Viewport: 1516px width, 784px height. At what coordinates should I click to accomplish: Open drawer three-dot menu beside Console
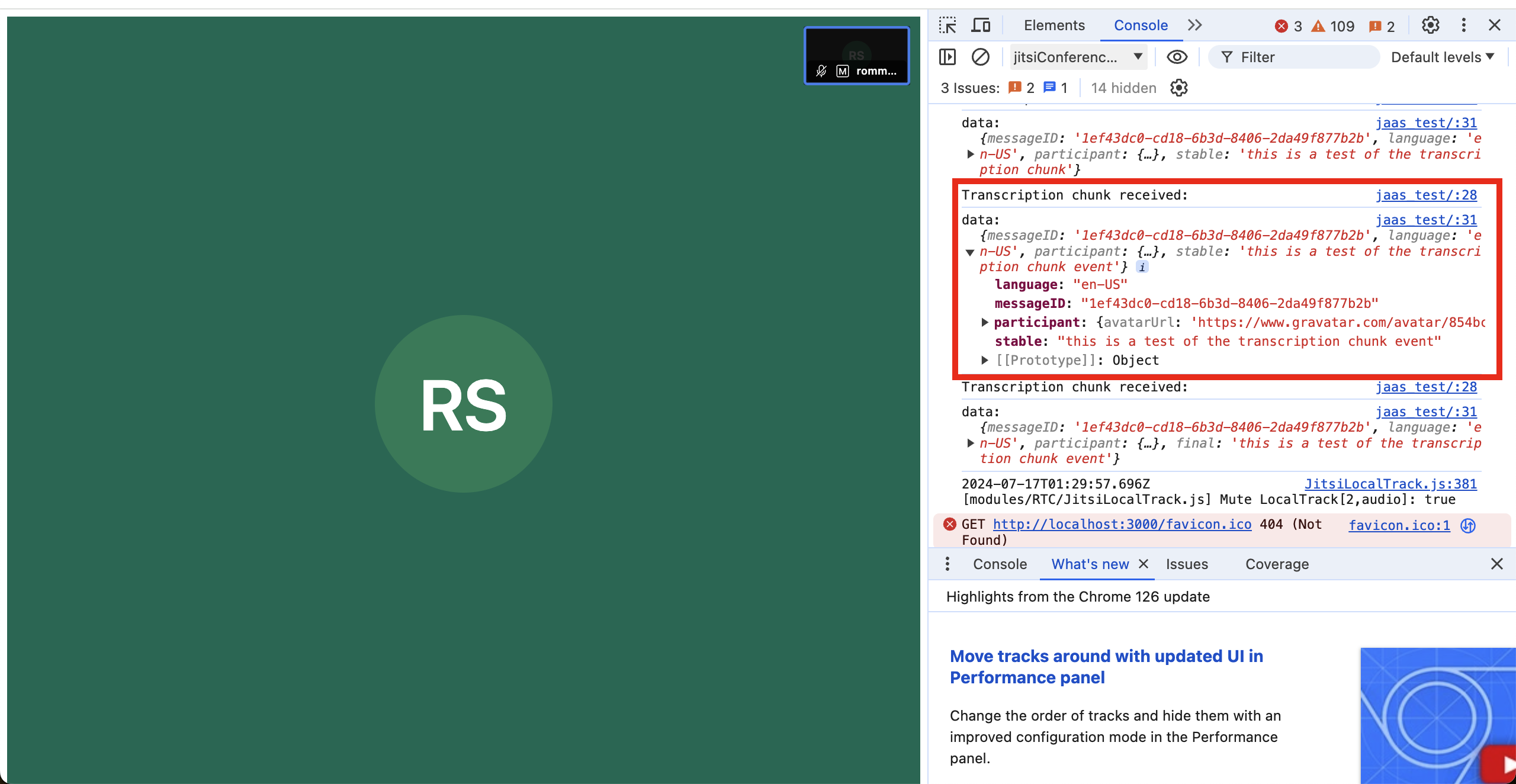click(947, 564)
